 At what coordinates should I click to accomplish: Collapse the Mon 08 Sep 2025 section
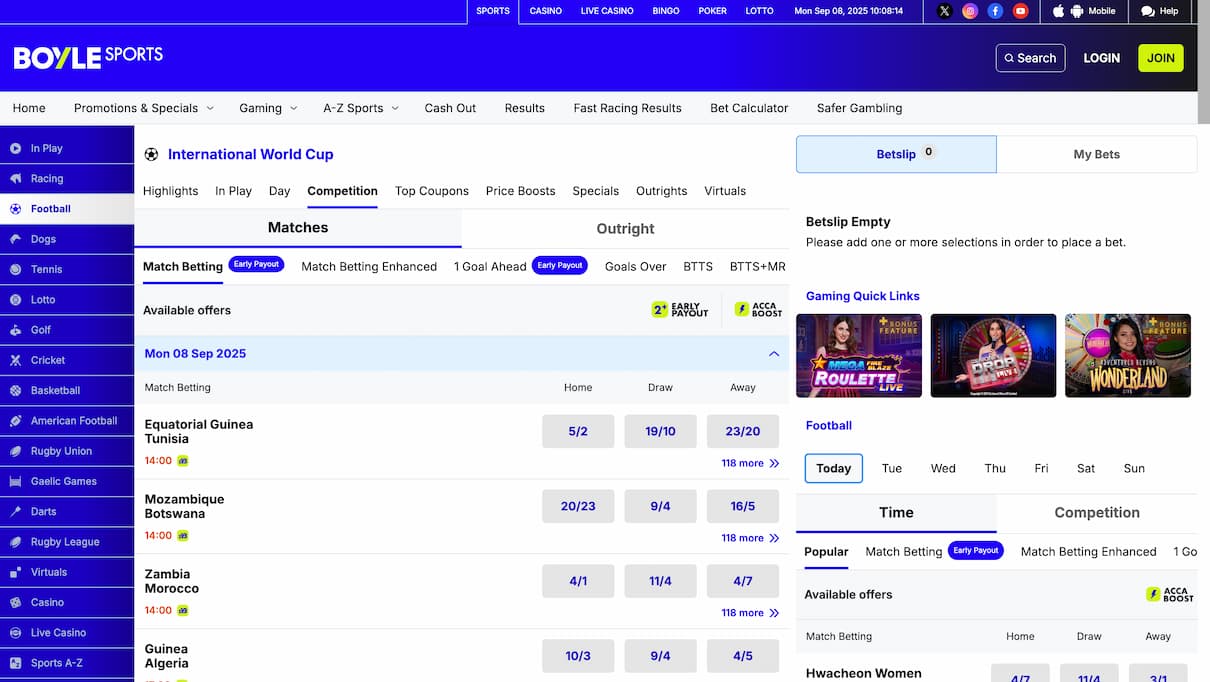[773, 354]
